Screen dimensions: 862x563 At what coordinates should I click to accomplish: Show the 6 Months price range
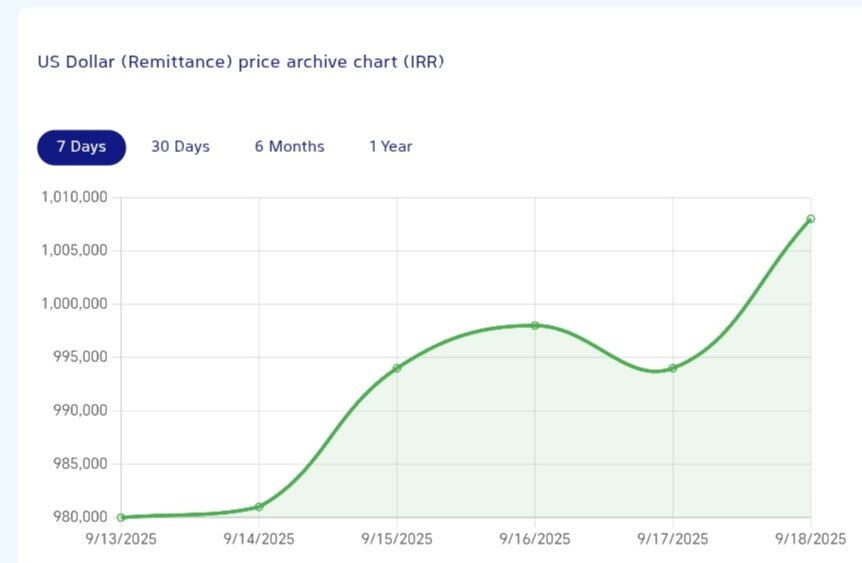(289, 147)
